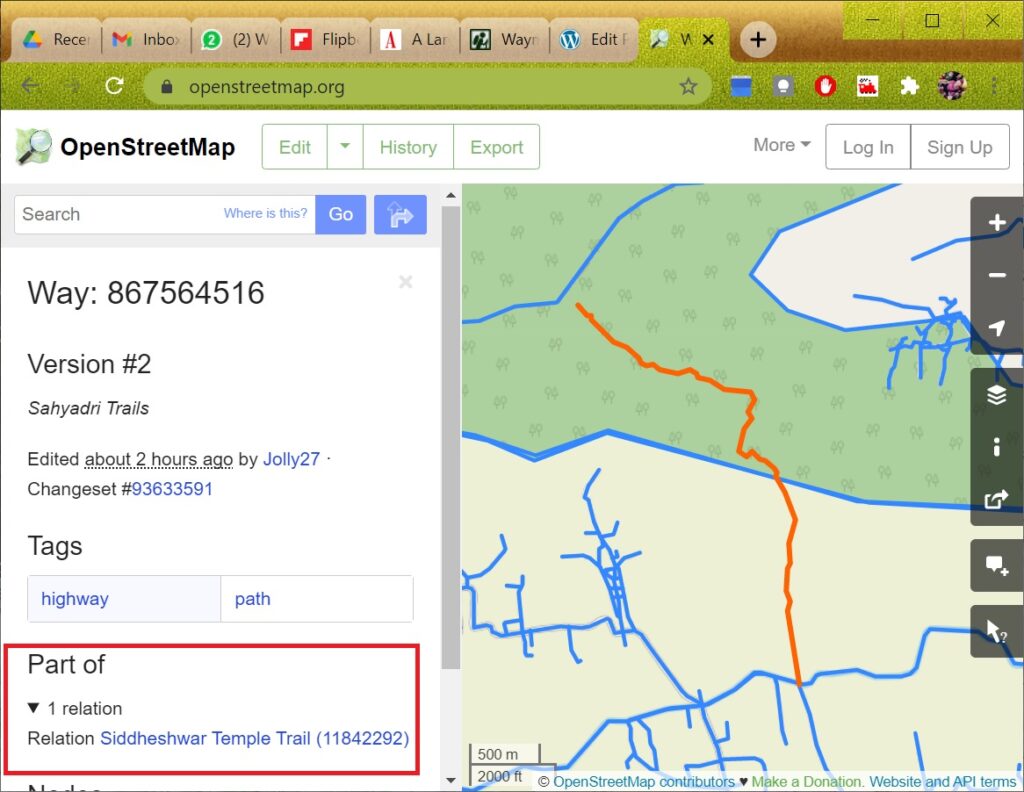Viewport: 1024px width, 792px height.
Task: Click 'Sahyadri Trails' changeset comment
Action: [88, 408]
